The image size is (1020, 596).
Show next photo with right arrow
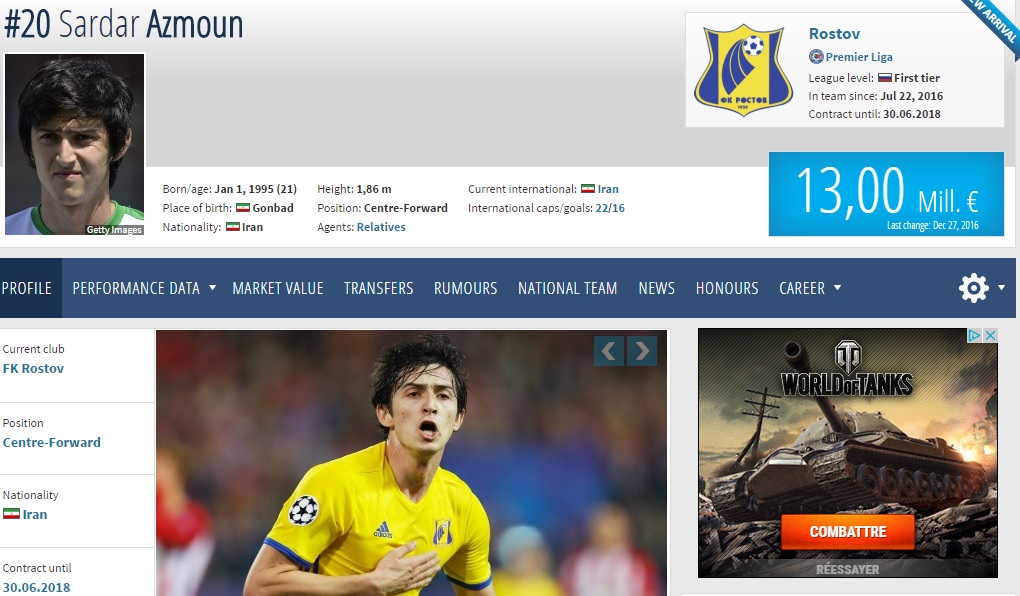(642, 350)
